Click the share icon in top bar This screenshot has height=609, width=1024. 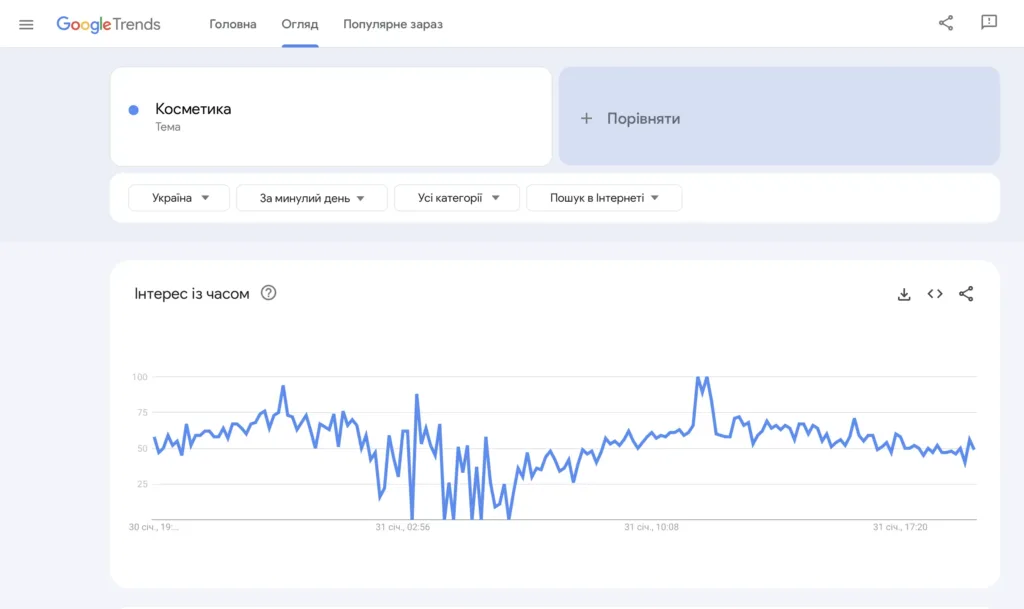(946, 22)
